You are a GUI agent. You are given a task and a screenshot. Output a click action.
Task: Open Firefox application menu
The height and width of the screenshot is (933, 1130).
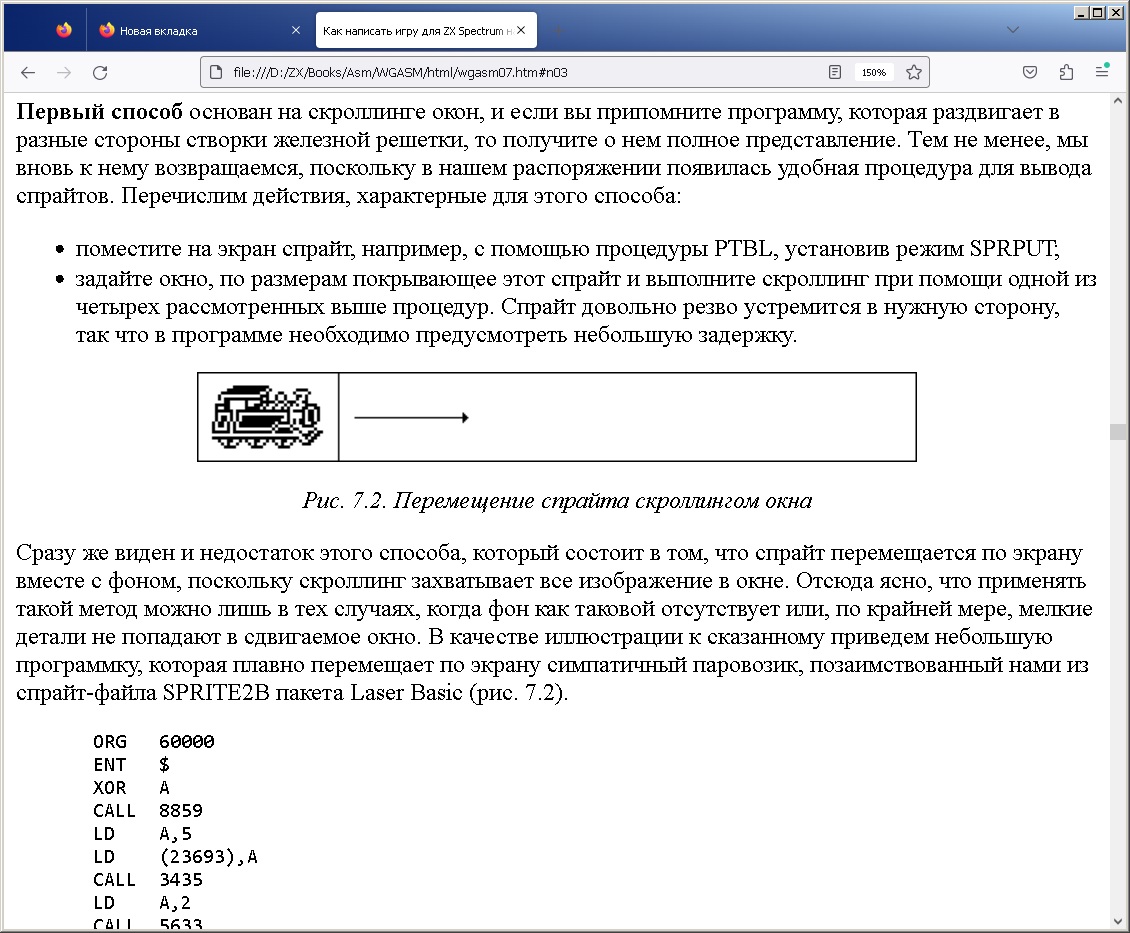[1102, 71]
